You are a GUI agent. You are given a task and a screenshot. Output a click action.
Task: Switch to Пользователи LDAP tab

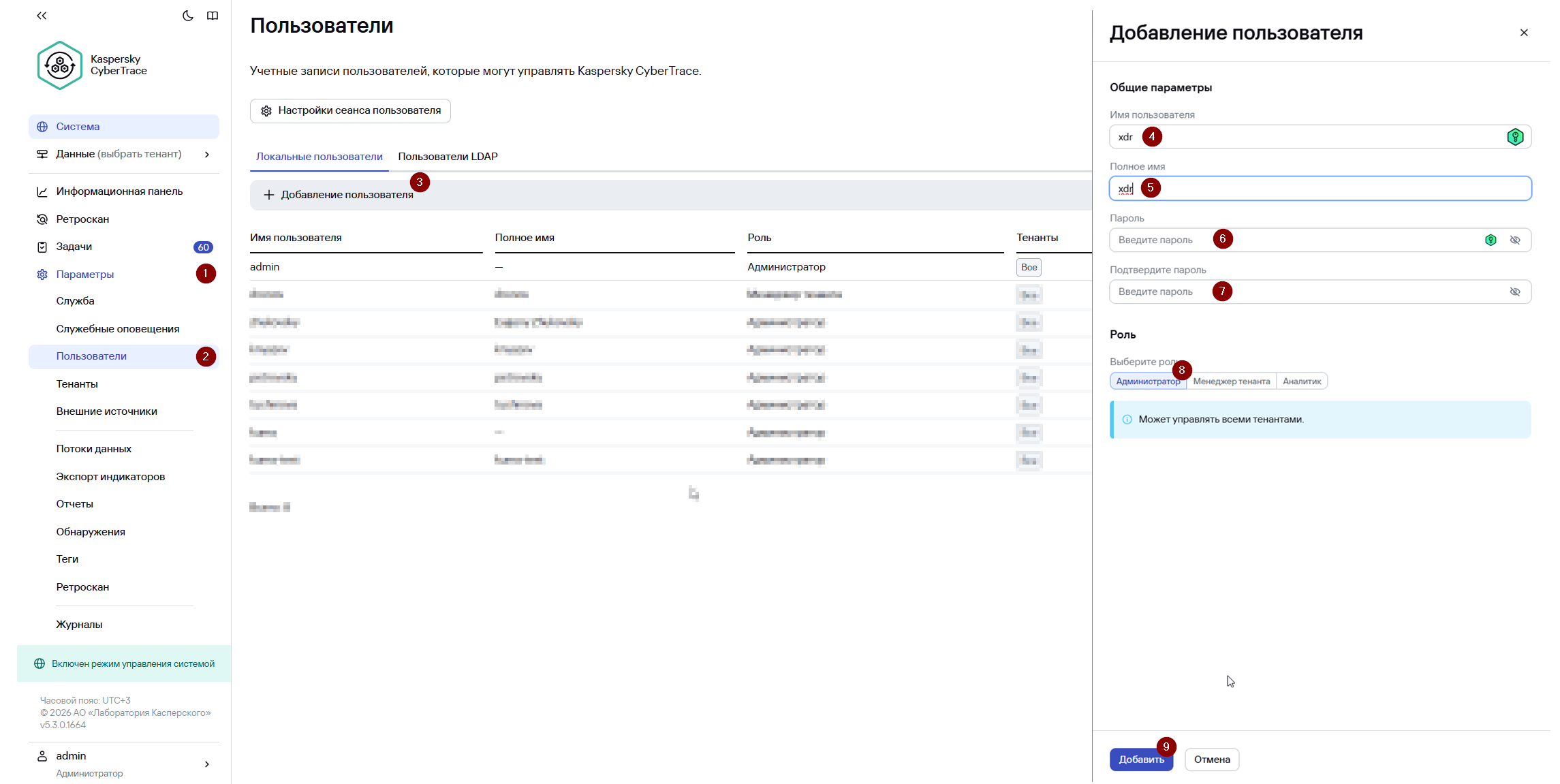pyautogui.click(x=448, y=157)
